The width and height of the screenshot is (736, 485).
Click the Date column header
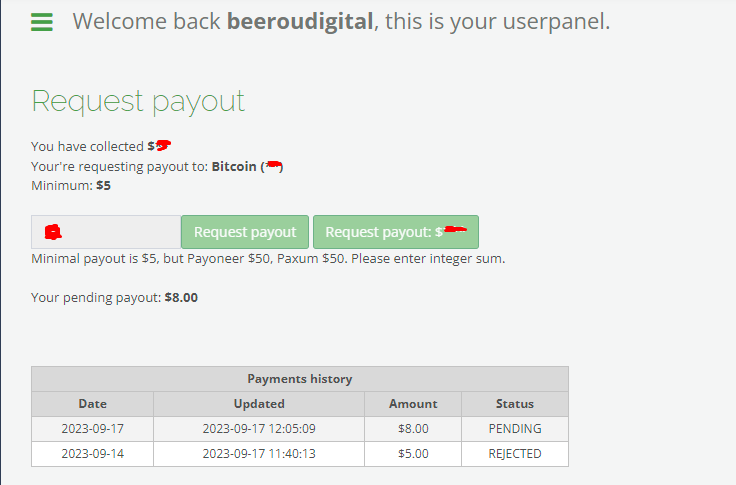[92, 404]
